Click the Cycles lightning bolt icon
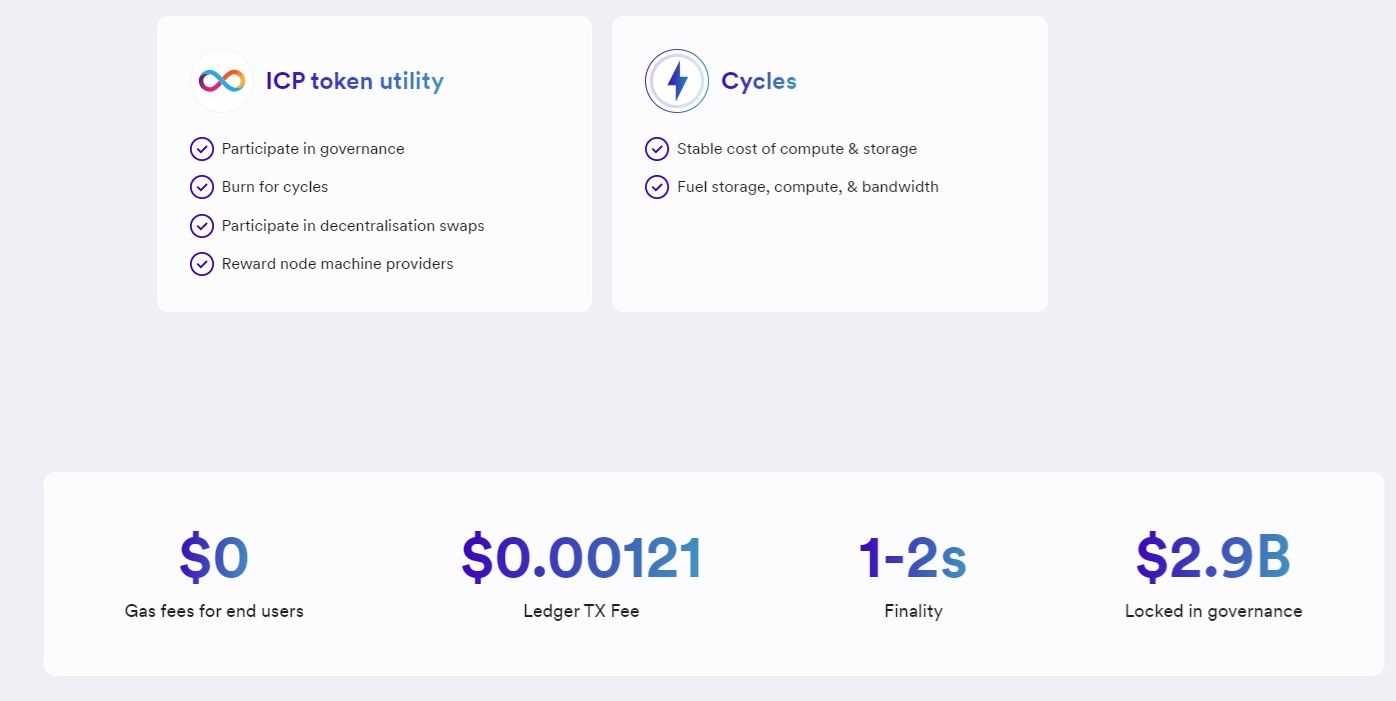Screen dimensions: 1396x701 pos(677,81)
